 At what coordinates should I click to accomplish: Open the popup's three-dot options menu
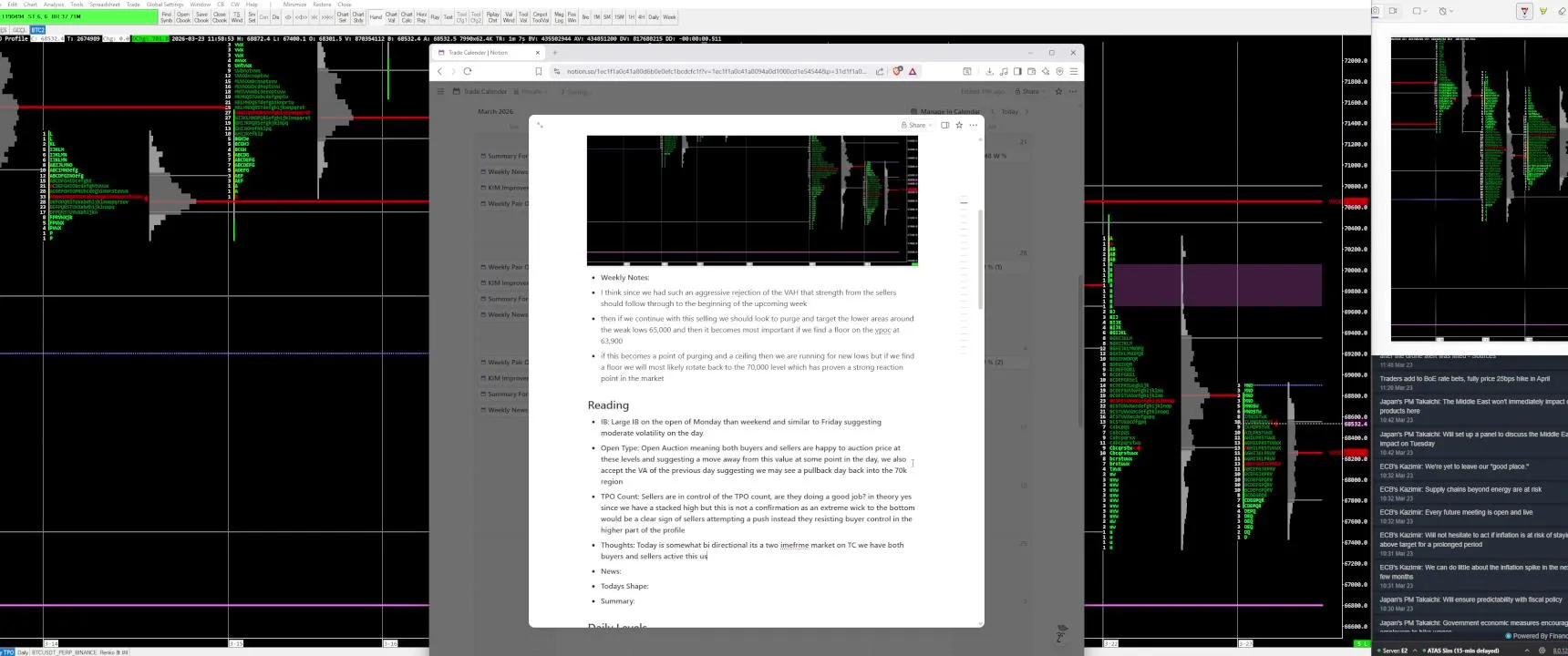pos(974,125)
